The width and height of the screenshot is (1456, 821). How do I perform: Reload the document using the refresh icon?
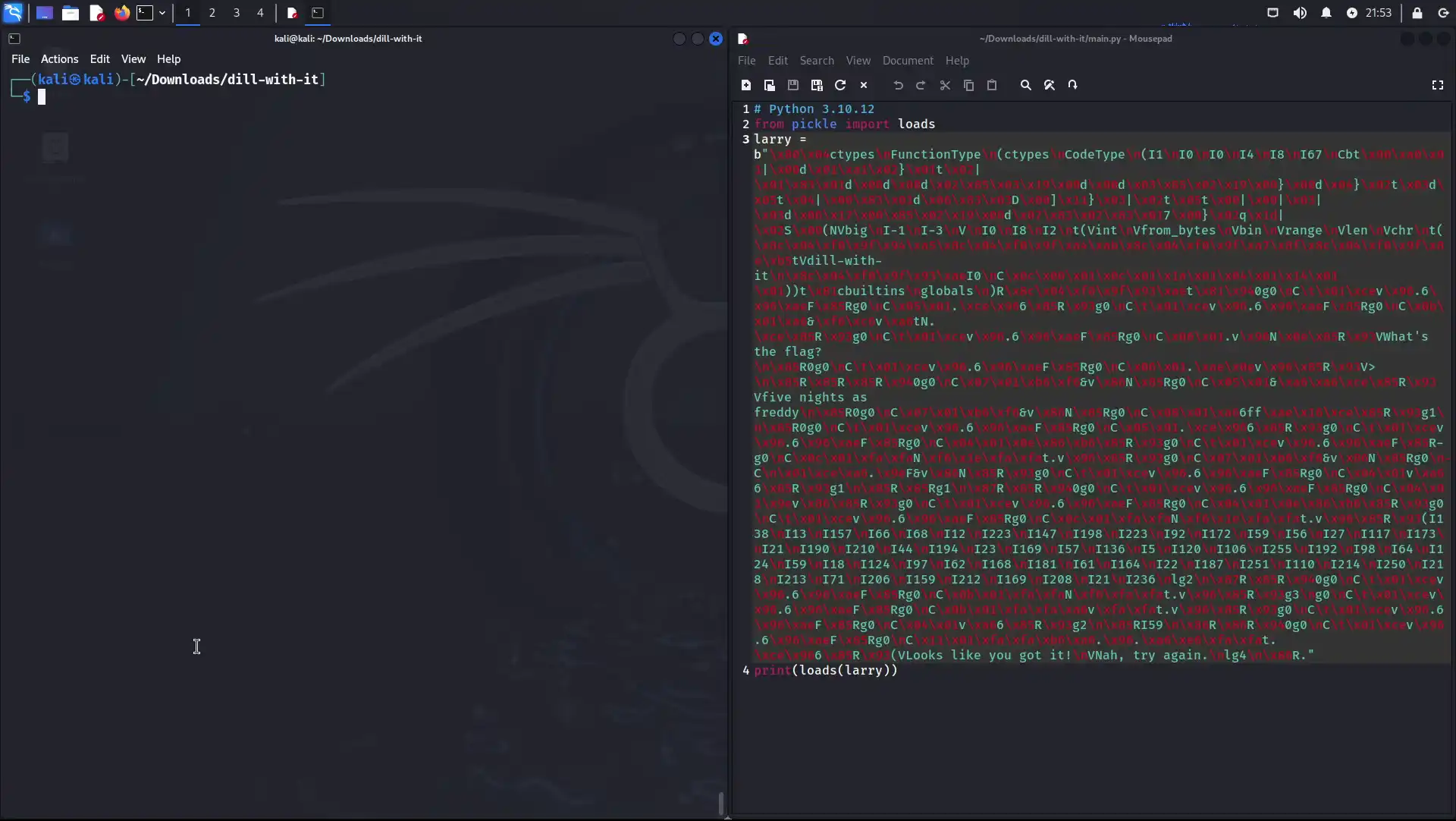click(x=840, y=85)
